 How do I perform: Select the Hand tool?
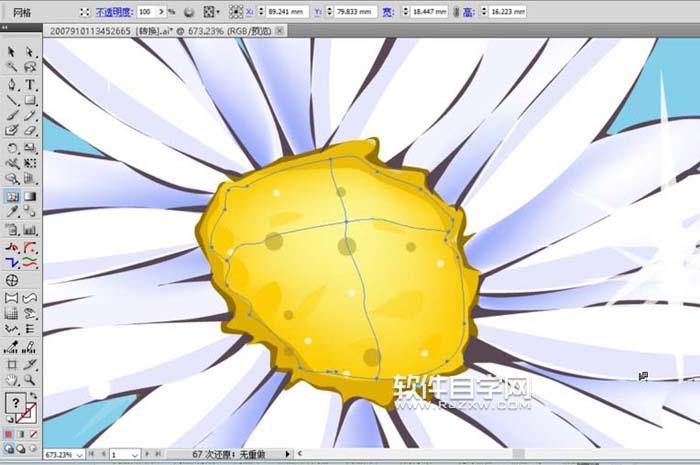click(12, 380)
